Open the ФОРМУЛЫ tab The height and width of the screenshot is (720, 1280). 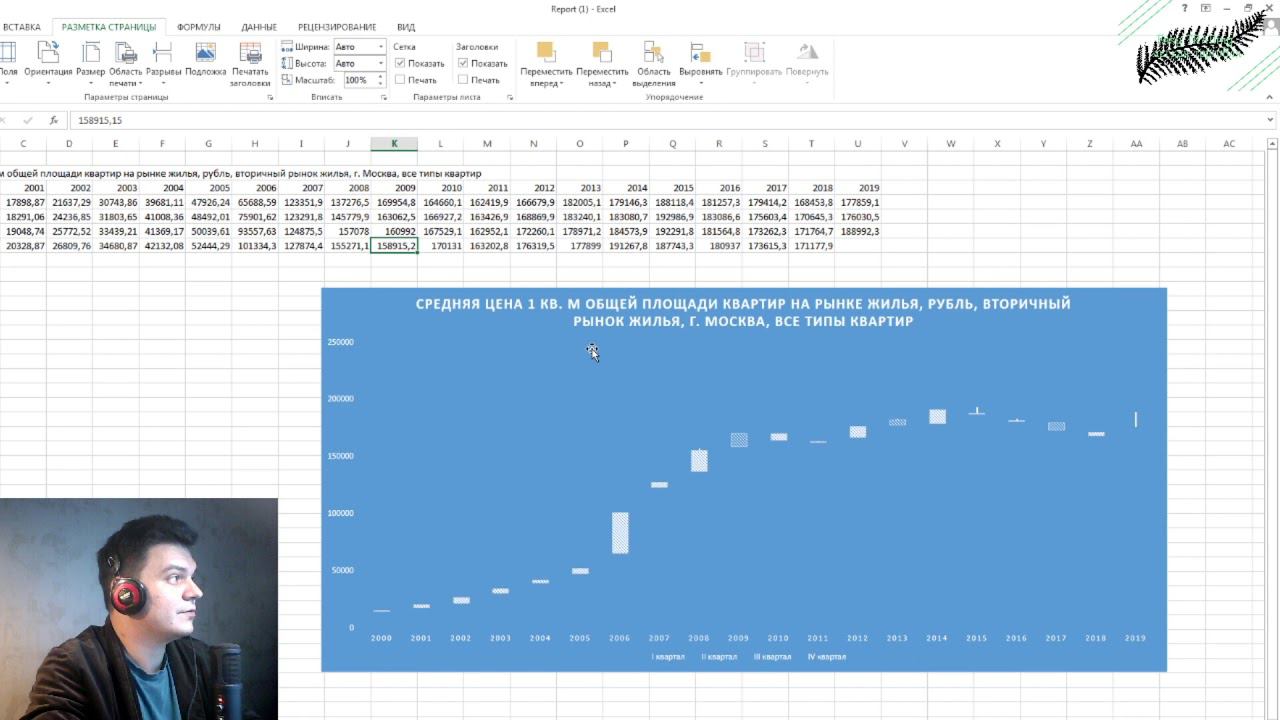coord(199,27)
